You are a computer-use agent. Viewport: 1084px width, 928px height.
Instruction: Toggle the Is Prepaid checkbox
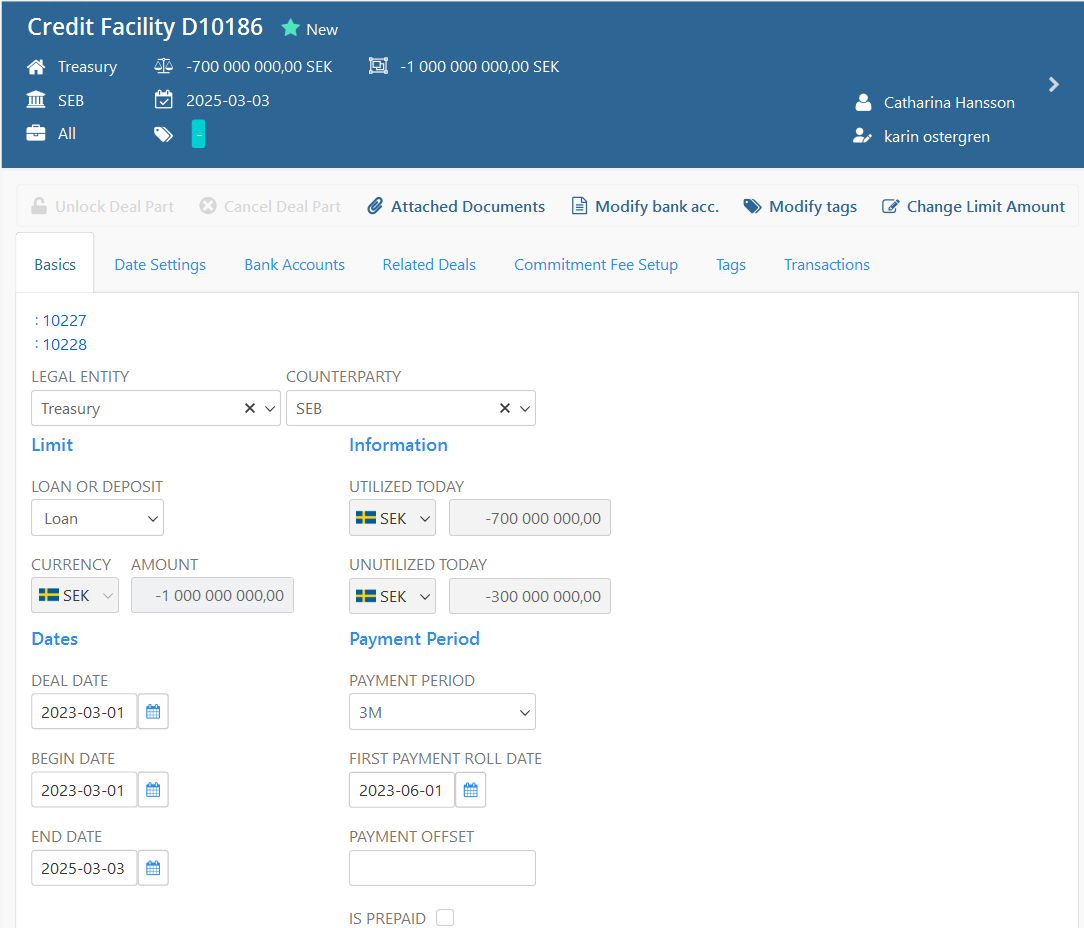(445, 918)
